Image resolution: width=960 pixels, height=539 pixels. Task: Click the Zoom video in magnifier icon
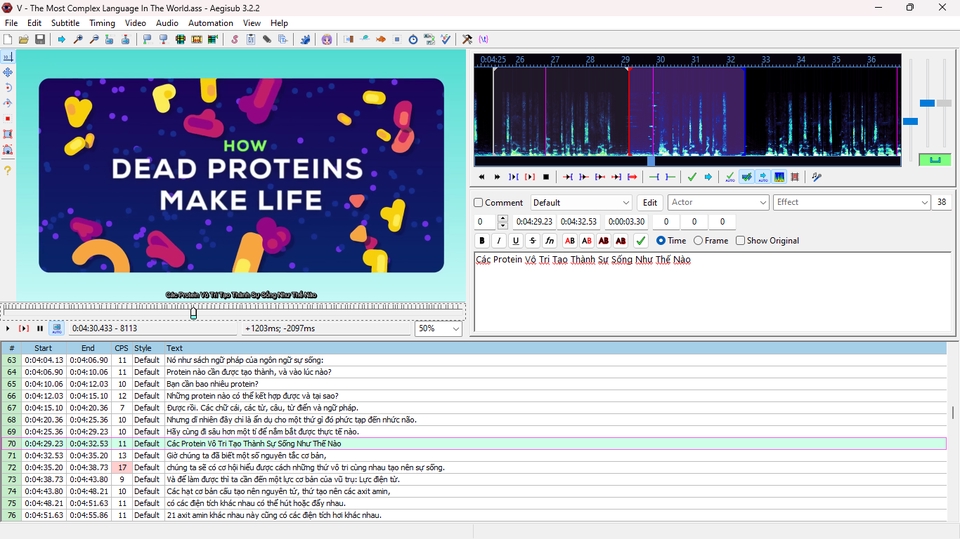tap(78, 39)
